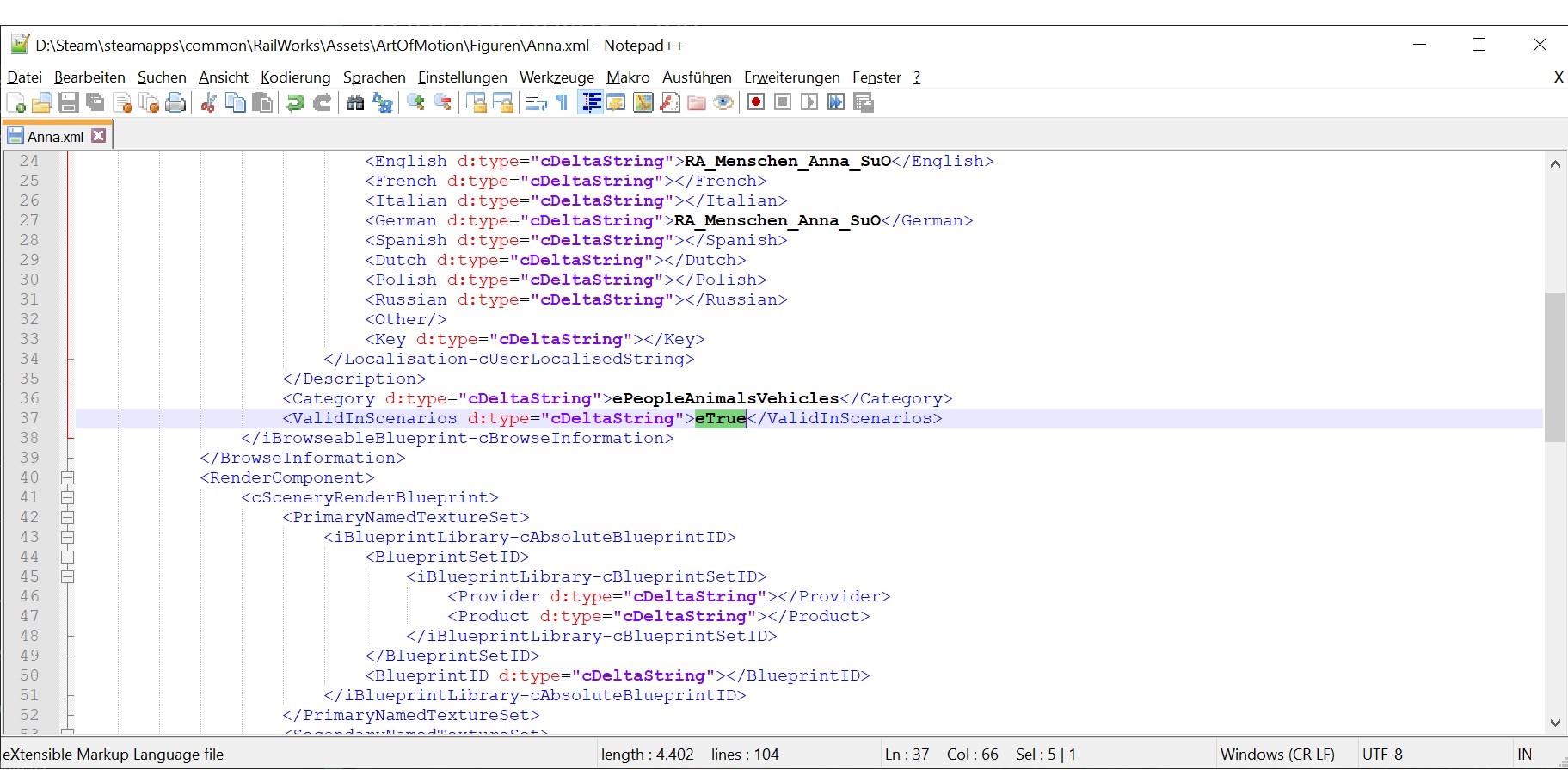Open Find with the binoculars icon

pyautogui.click(x=355, y=103)
